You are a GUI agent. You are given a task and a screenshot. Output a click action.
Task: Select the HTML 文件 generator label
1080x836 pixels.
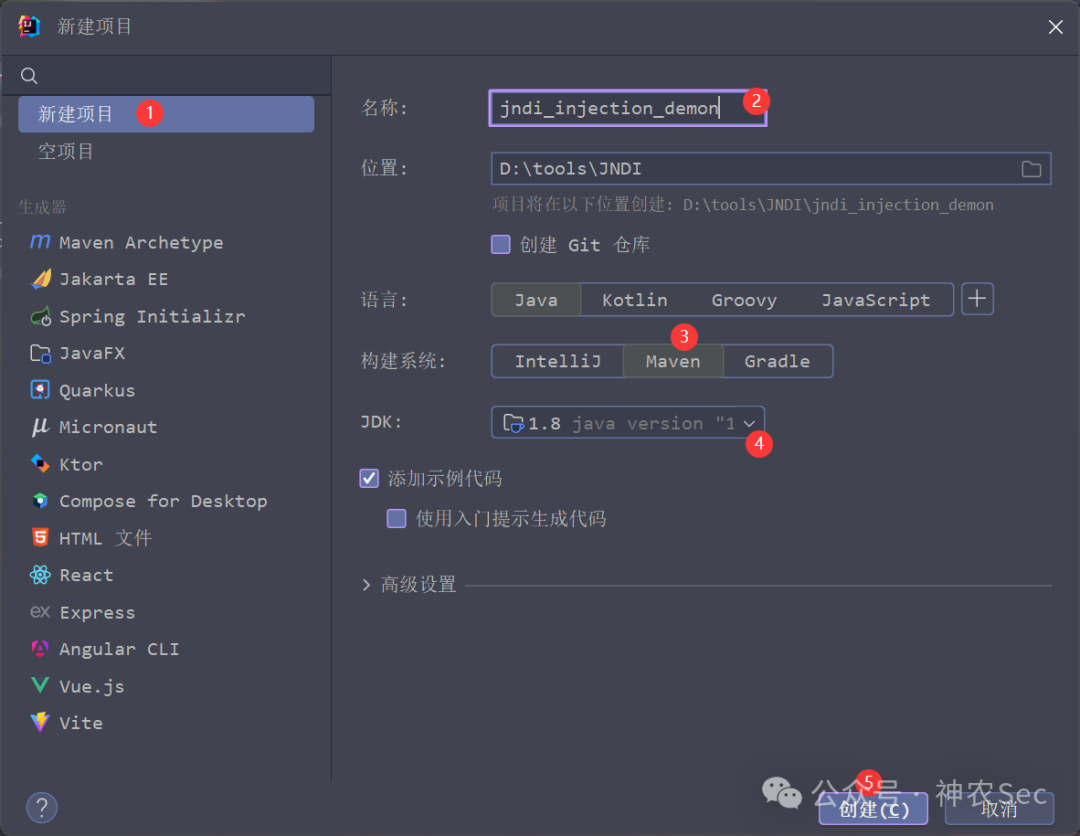(x=105, y=538)
